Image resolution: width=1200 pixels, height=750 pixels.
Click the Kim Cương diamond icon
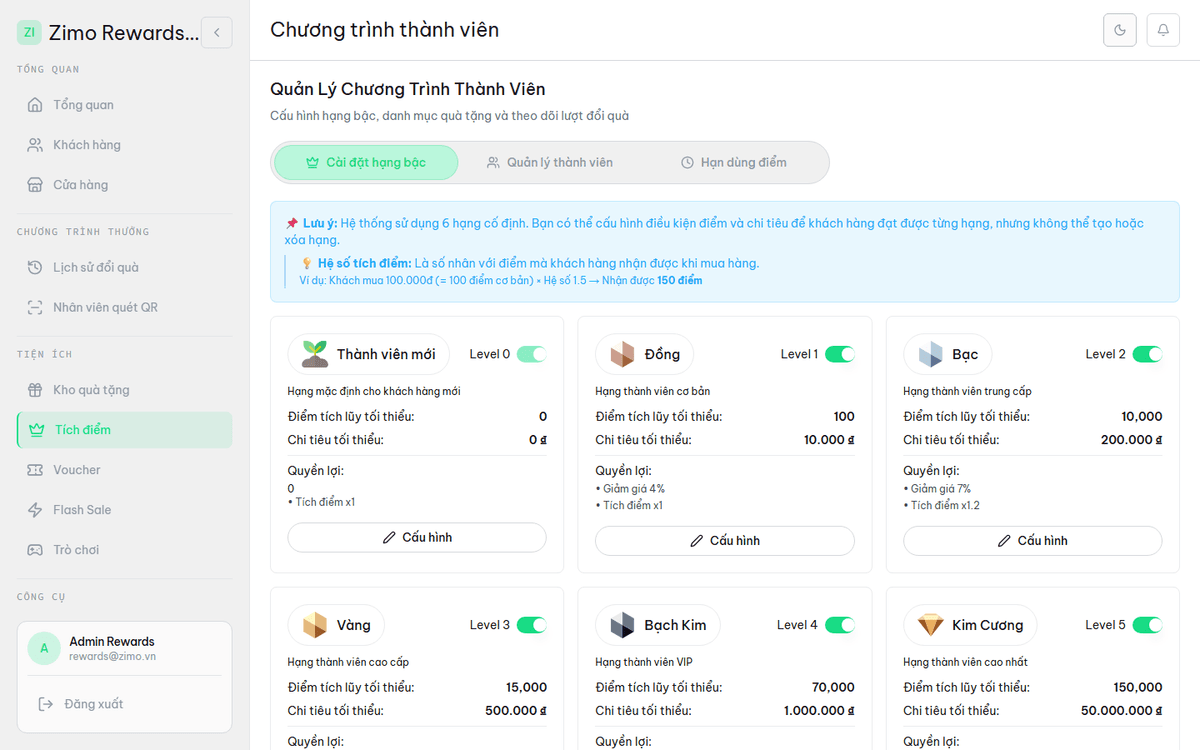pos(930,625)
